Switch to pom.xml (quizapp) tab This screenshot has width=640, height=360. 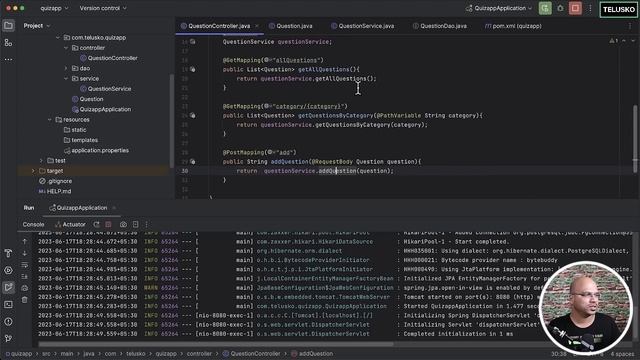click(513, 26)
